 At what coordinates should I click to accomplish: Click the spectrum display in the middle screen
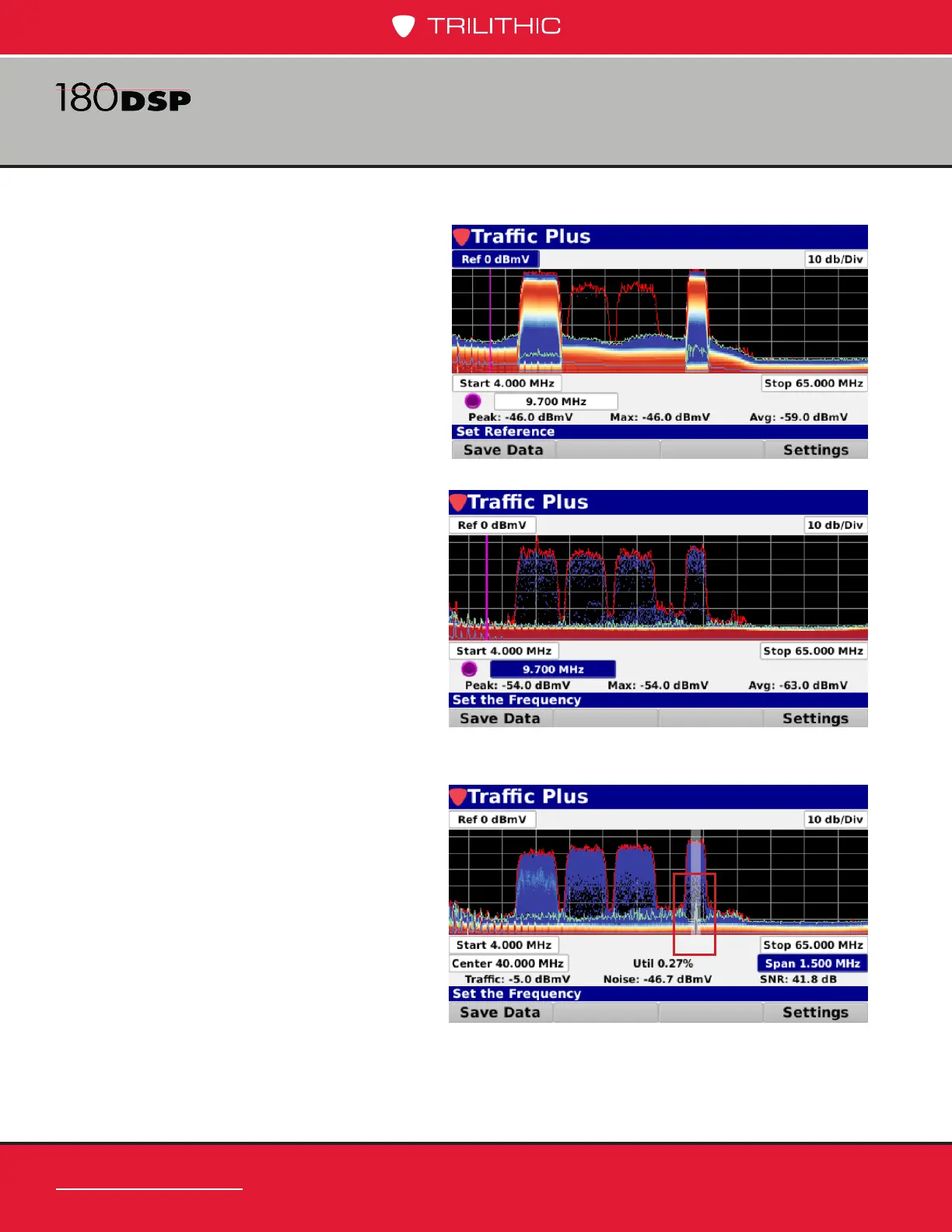(x=658, y=588)
